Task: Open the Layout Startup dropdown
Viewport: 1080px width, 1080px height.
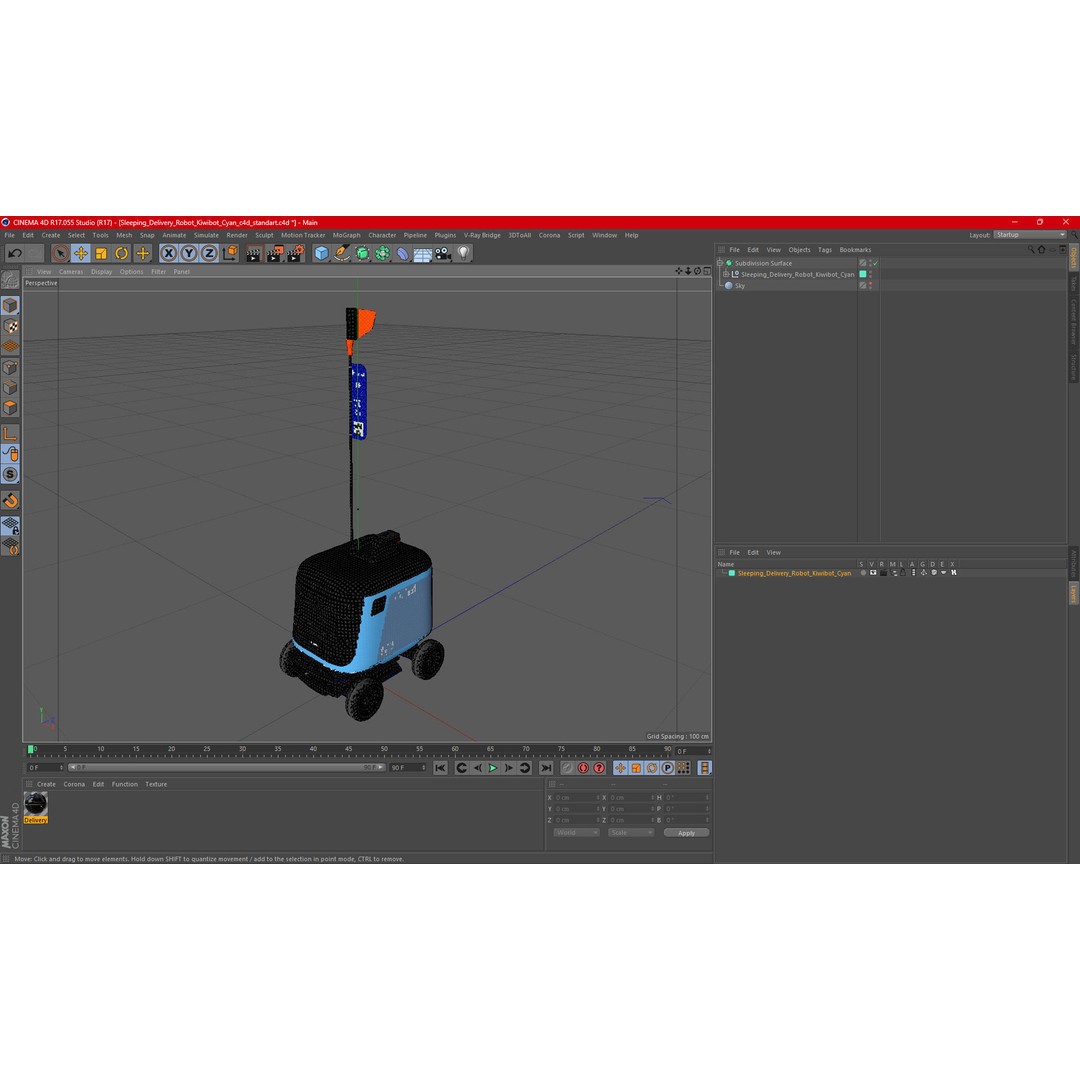Action: (1030, 235)
